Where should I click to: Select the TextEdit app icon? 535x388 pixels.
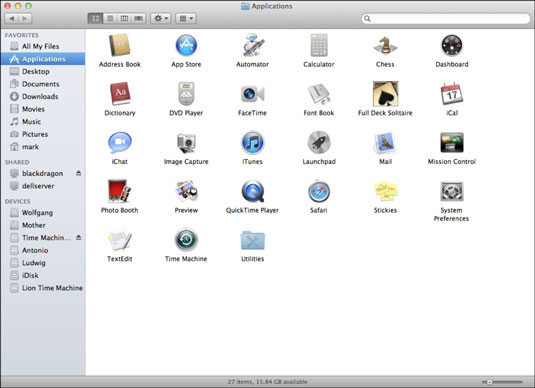point(119,240)
